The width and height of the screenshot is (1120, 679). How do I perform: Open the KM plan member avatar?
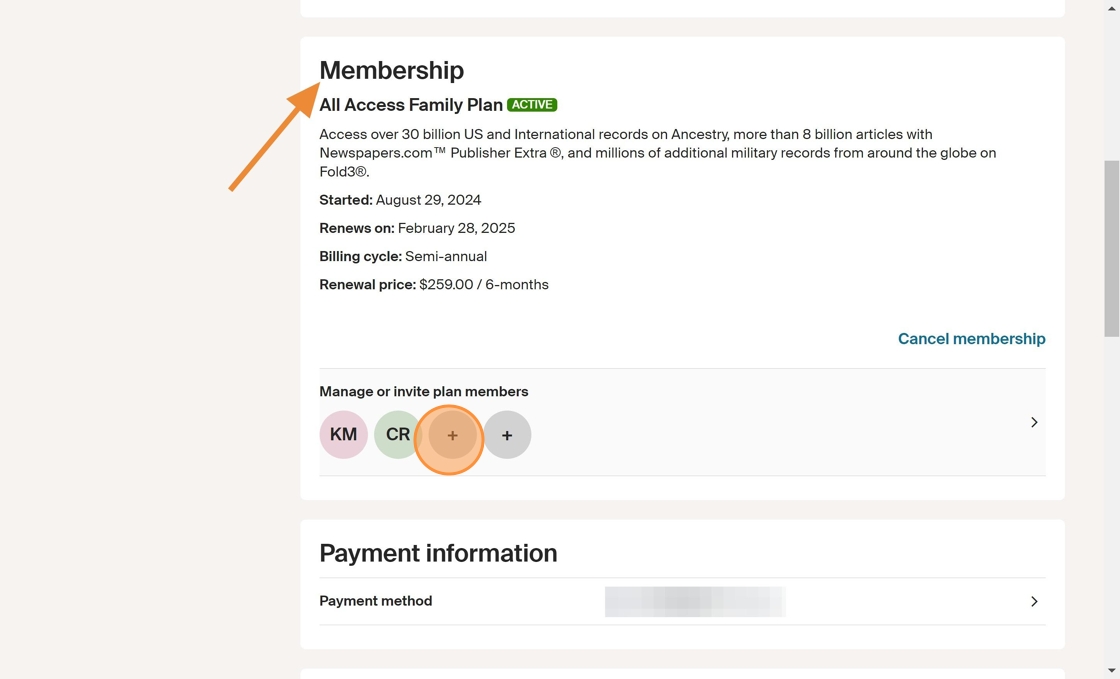[x=344, y=434]
